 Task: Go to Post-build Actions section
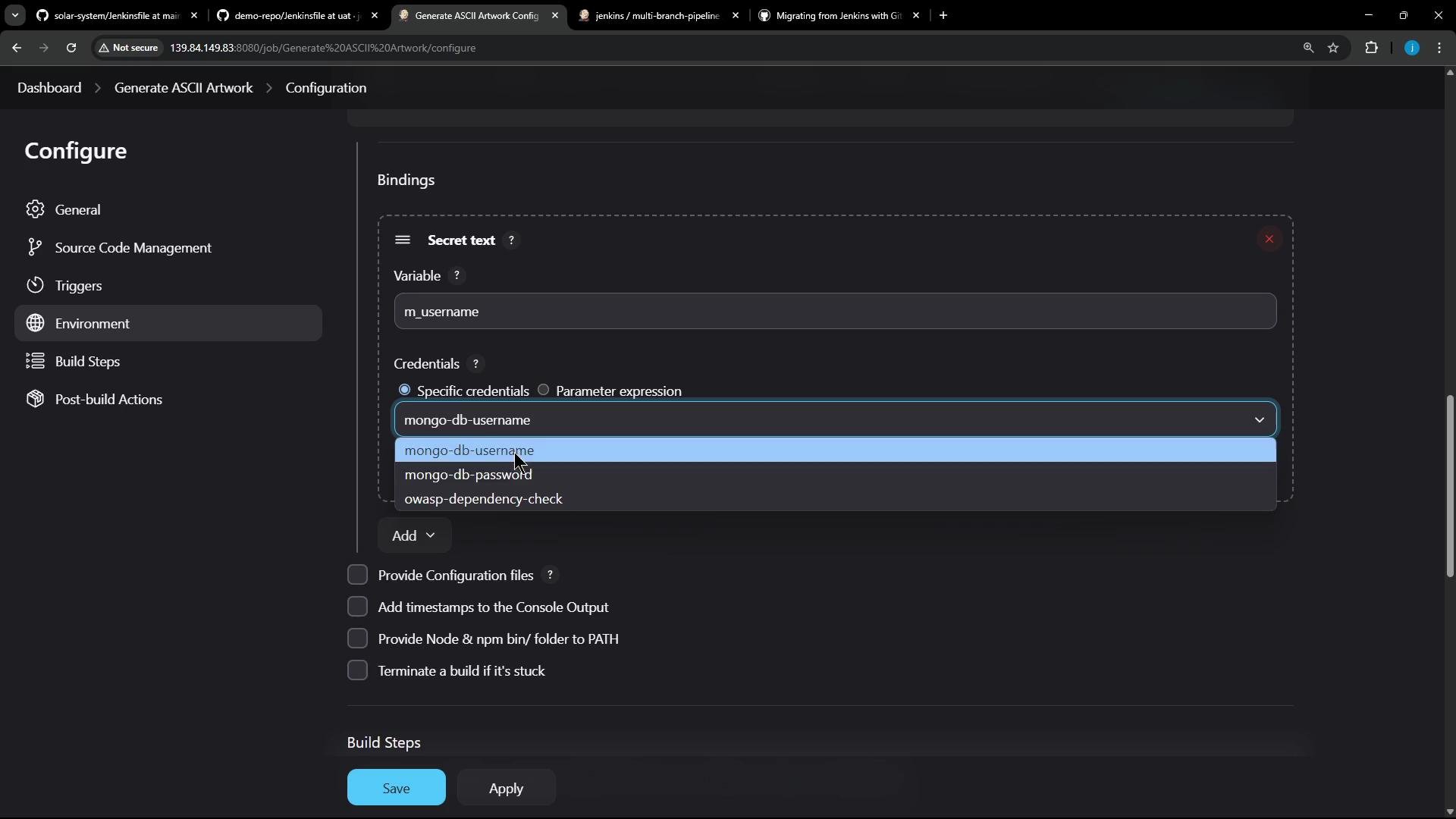[168, 399]
